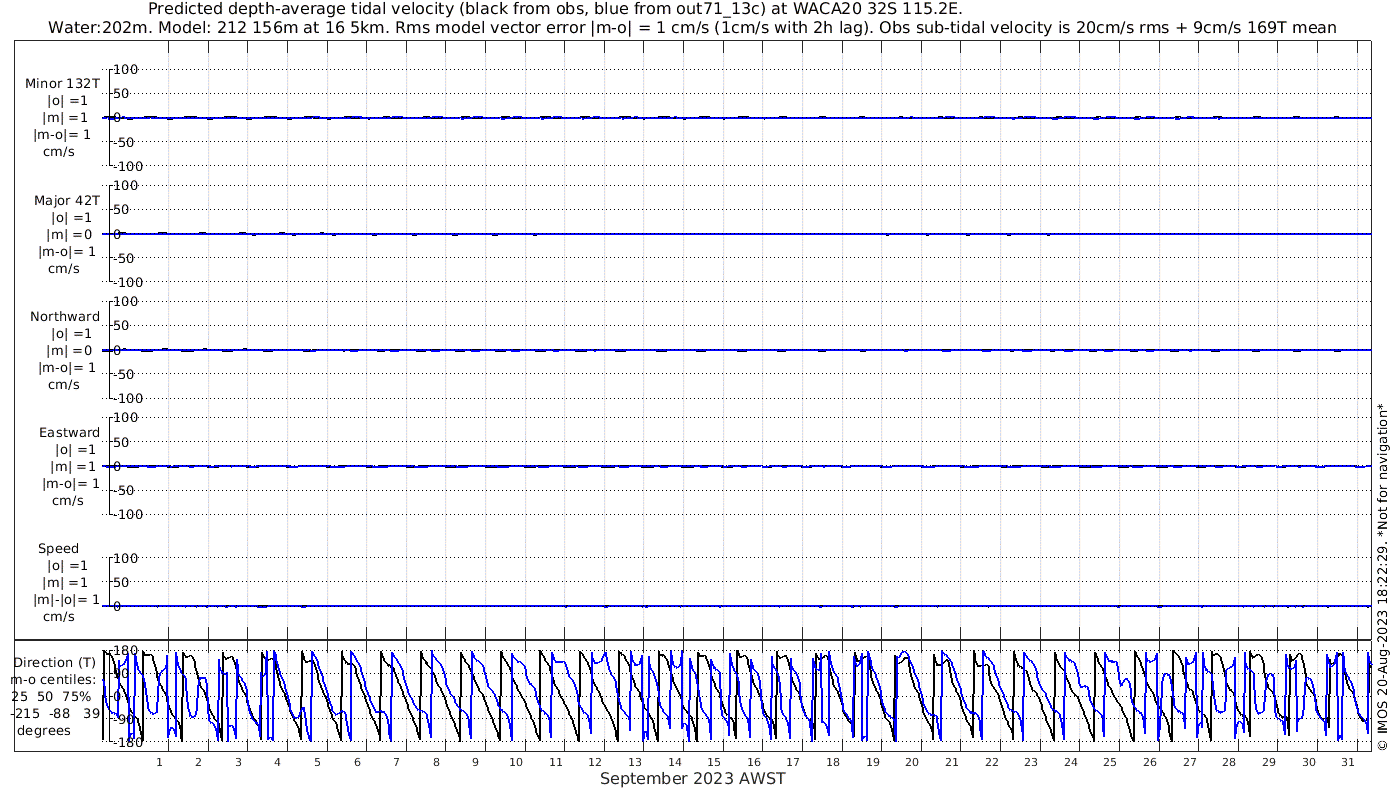1400x800 pixels.
Task: Select the 'Speed' panel label
Action: click(58, 548)
